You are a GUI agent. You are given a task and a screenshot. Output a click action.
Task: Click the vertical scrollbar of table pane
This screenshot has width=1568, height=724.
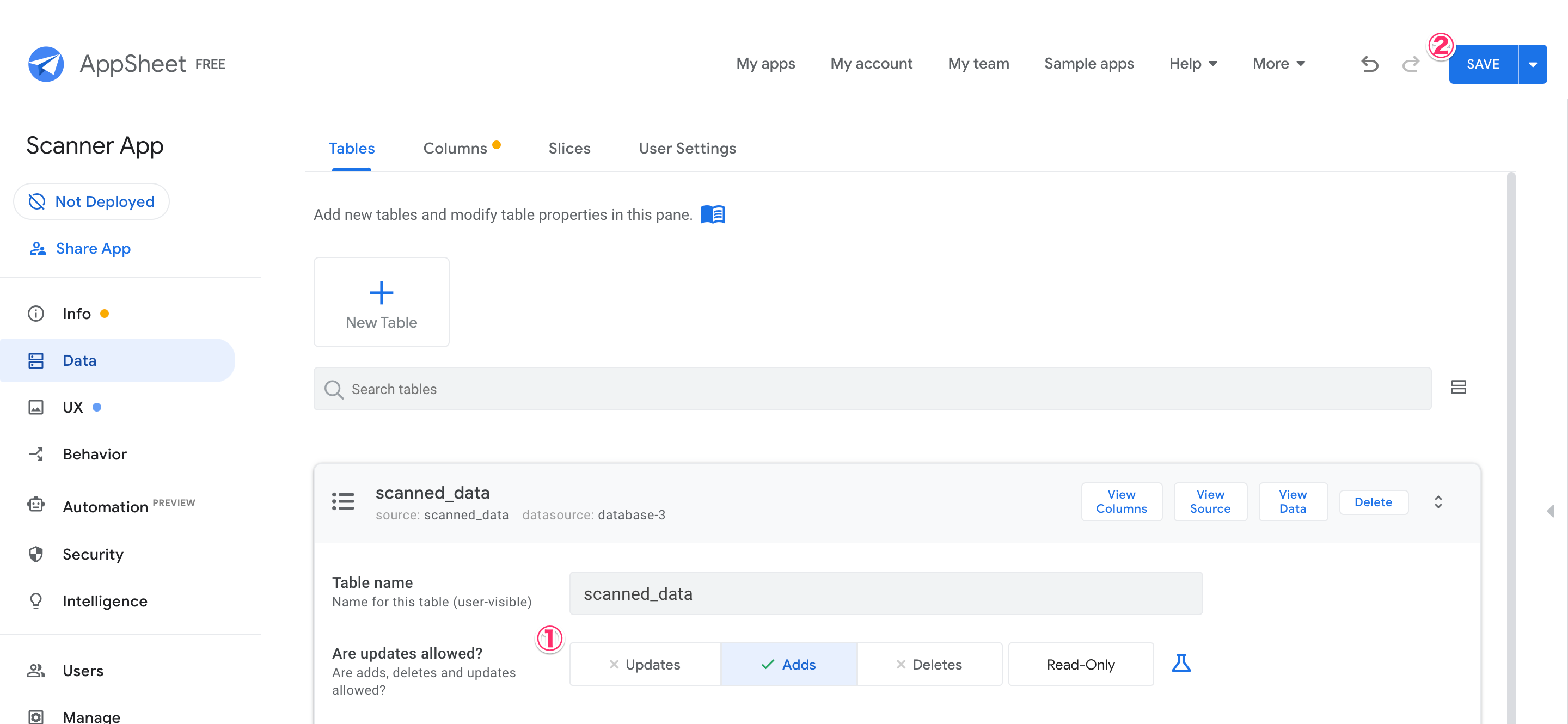tap(1511, 426)
